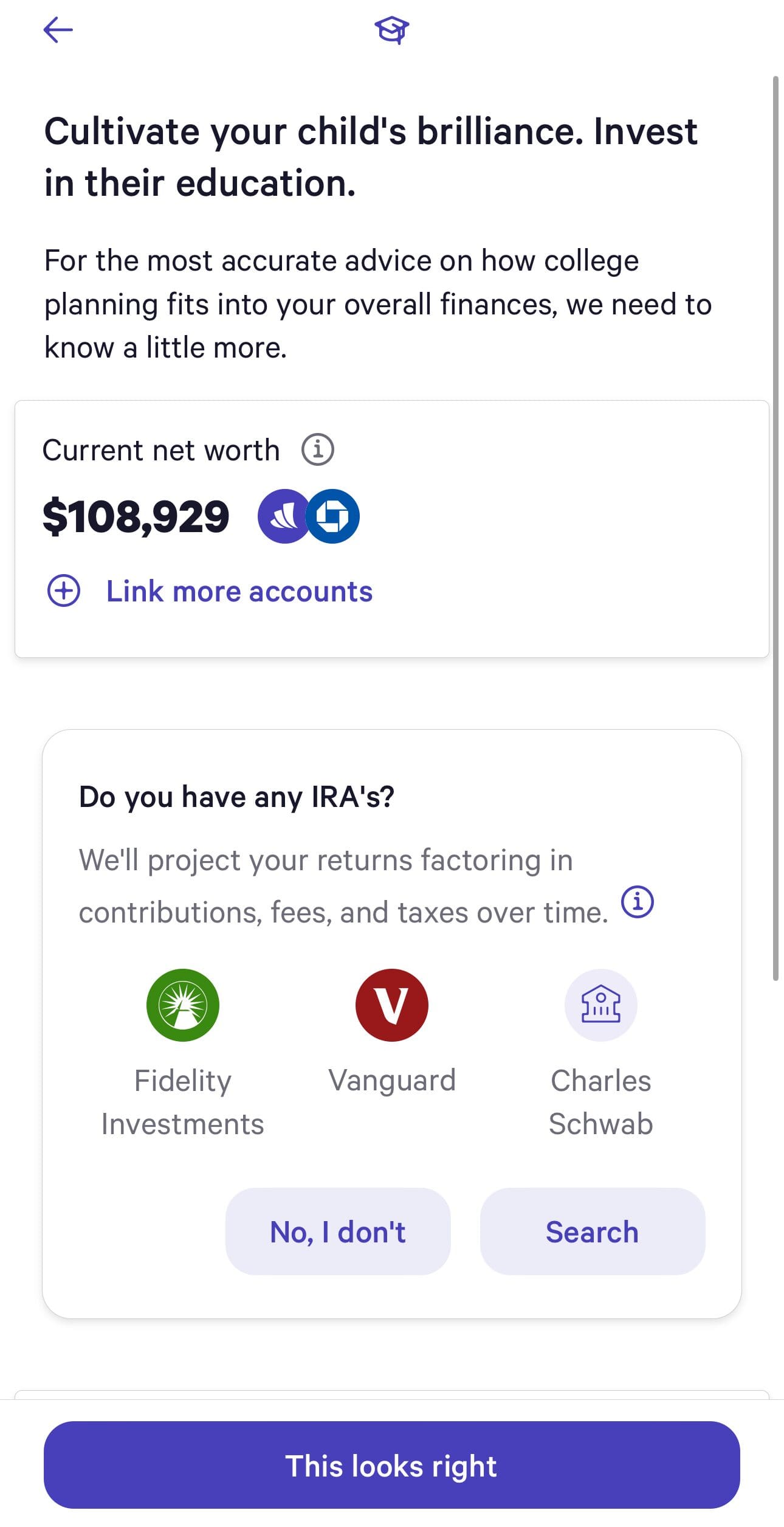
Task: Show info on projected returns
Action: point(637,901)
